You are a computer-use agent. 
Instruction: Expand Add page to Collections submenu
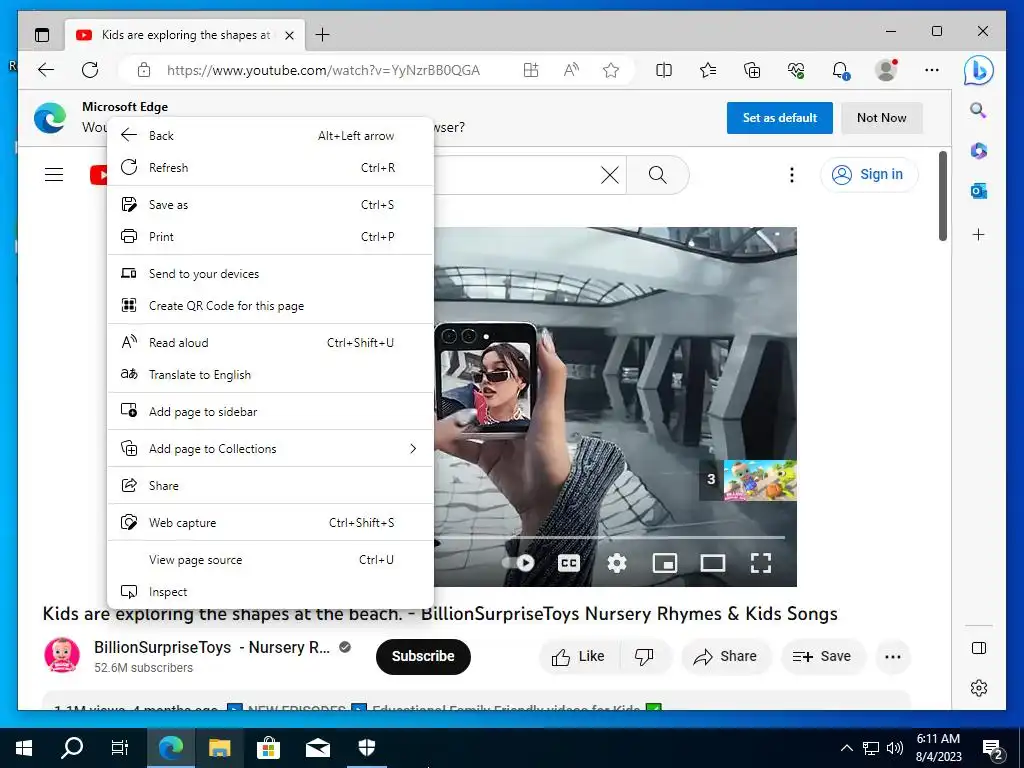click(270, 449)
